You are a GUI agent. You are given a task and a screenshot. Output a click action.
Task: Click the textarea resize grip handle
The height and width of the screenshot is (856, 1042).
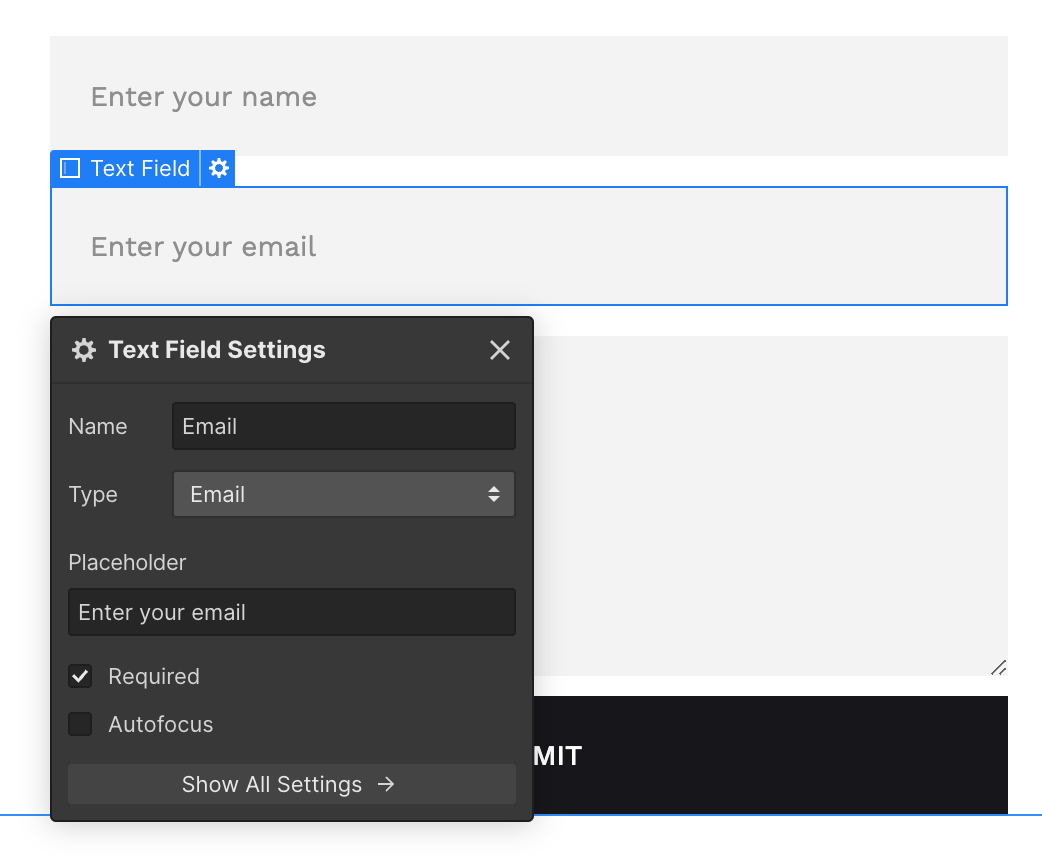pyautogui.click(x=998, y=667)
